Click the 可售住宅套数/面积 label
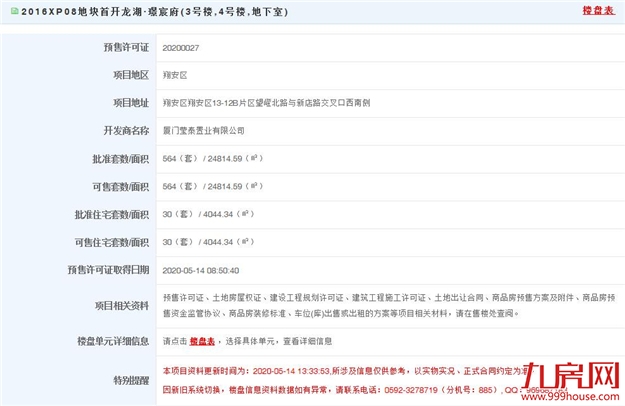Viewport: 625px width, 406px height. [112, 242]
